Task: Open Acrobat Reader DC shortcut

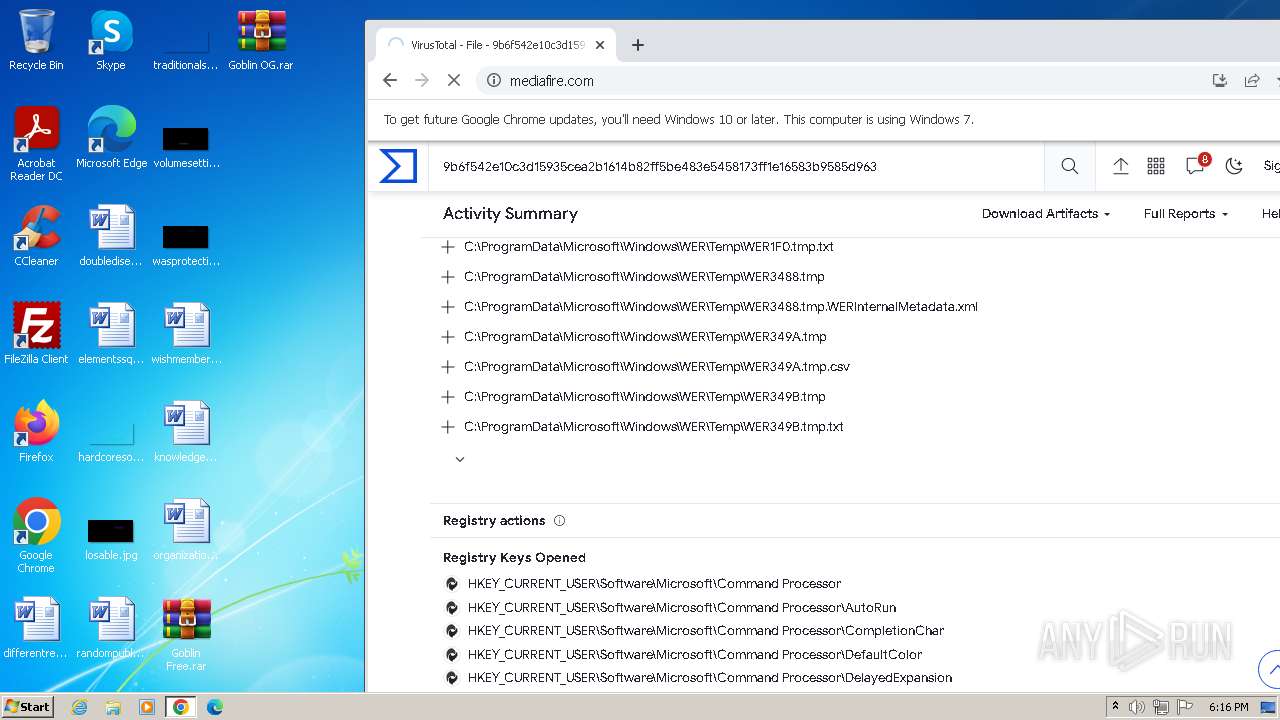Action: tap(36, 144)
